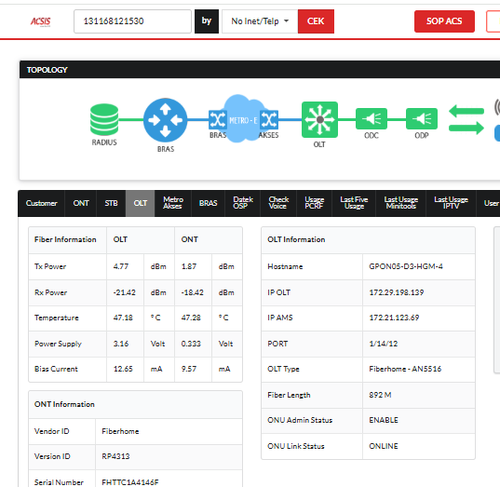
Task: Select hostname value GPON05-D3-HGM-4
Action: (406, 267)
